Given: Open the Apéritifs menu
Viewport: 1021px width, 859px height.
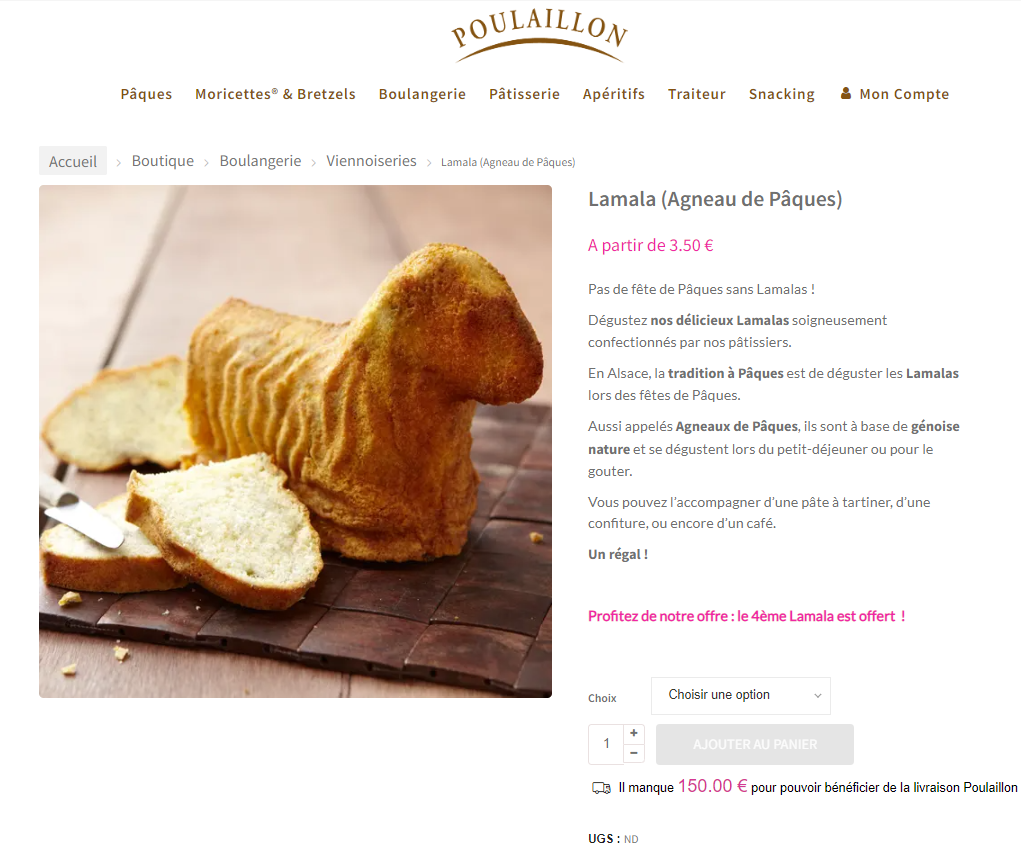Looking at the screenshot, I should coord(613,94).
